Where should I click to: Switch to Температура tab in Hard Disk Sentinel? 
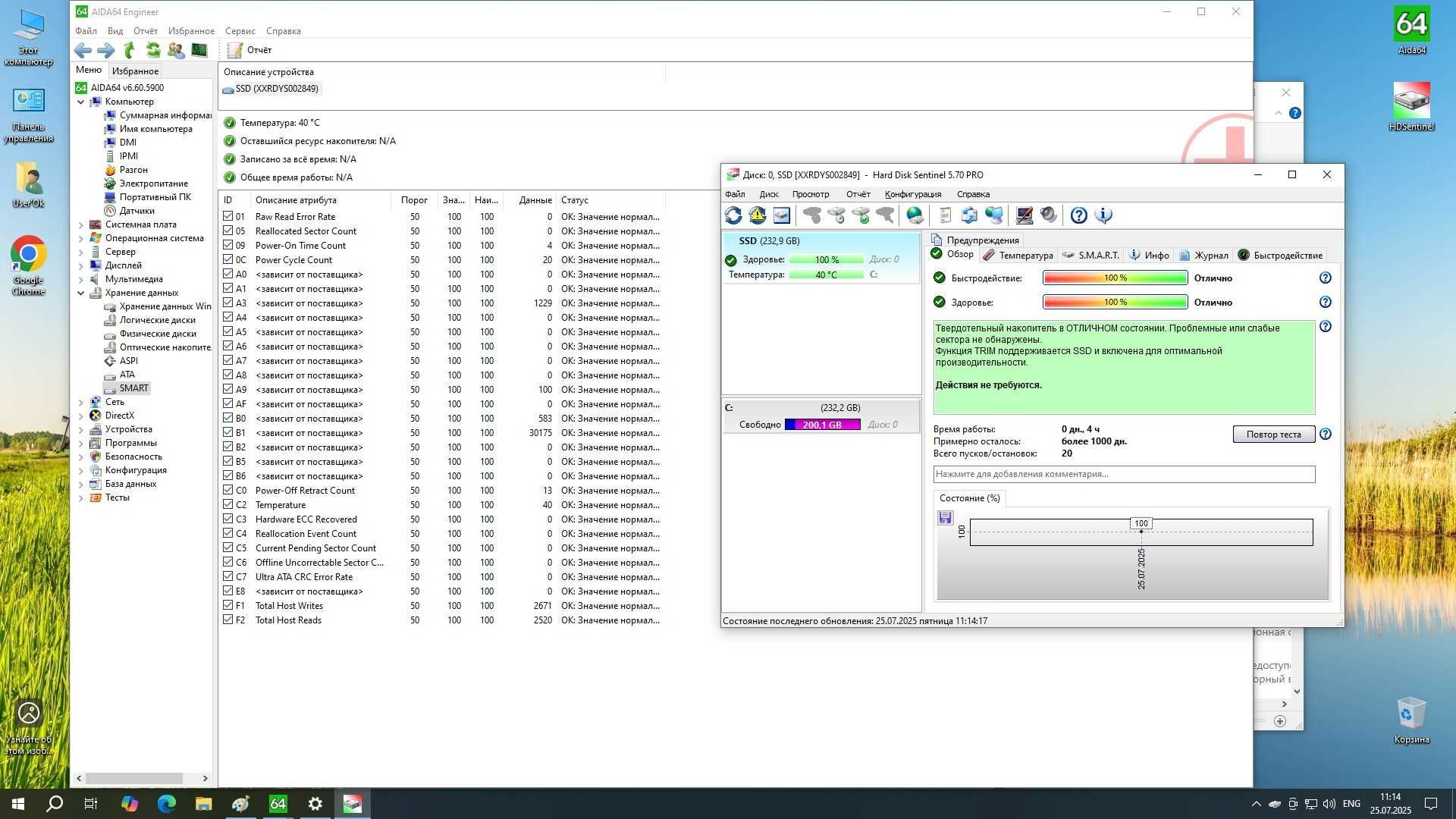click(1018, 256)
